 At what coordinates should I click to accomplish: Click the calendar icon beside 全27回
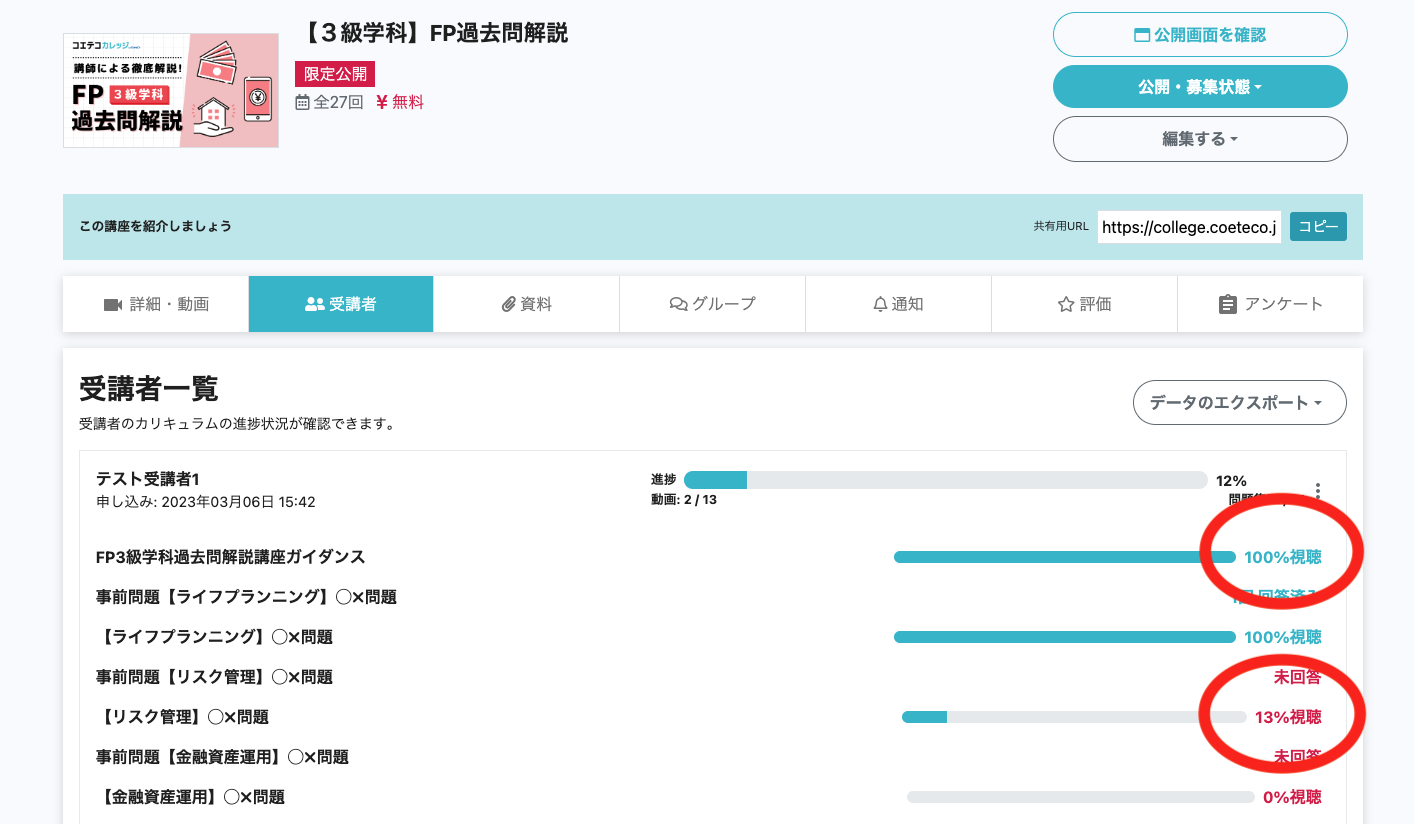(x=302, y=102)
